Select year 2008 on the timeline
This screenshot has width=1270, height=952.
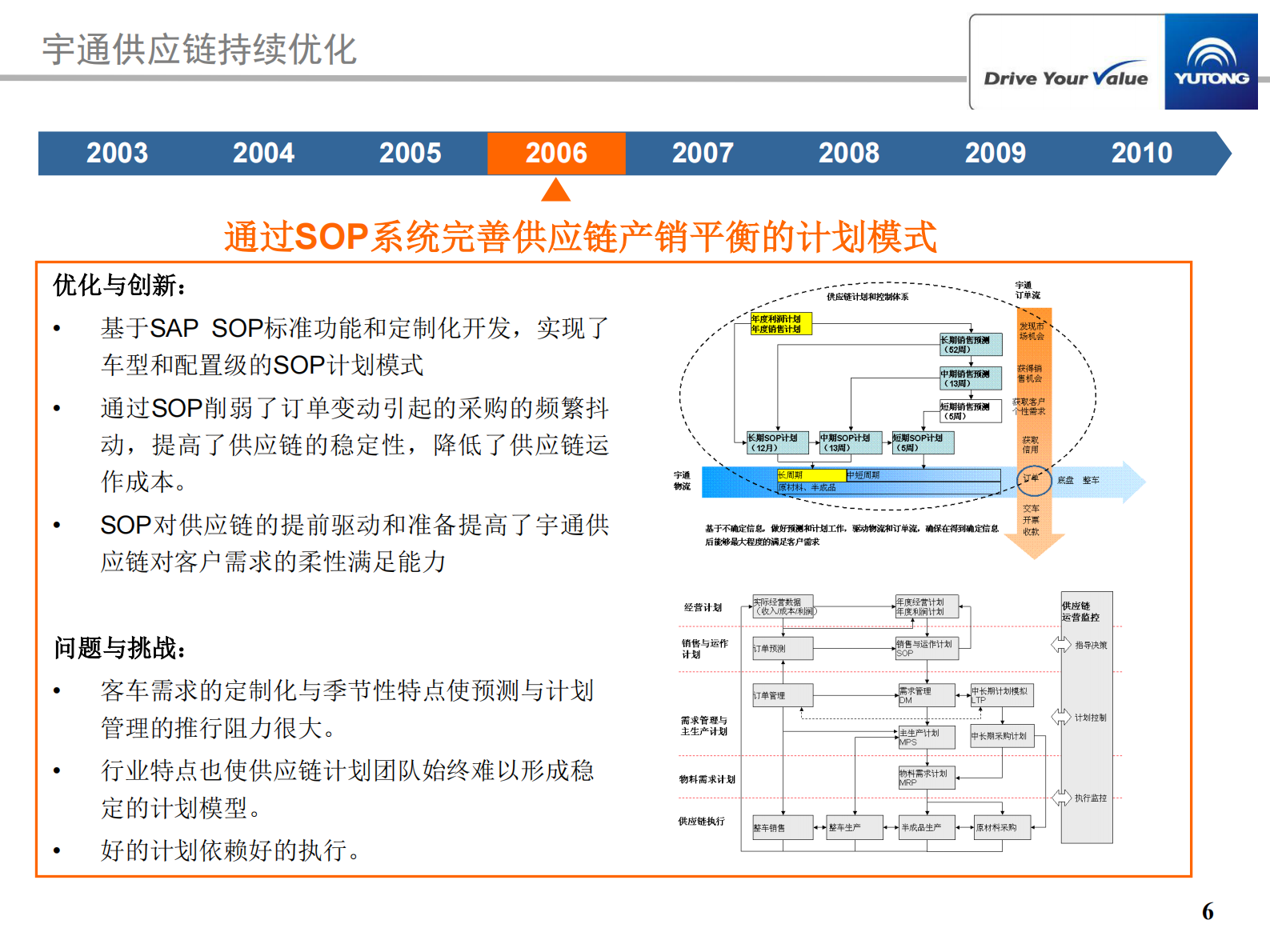click(849, 153)
